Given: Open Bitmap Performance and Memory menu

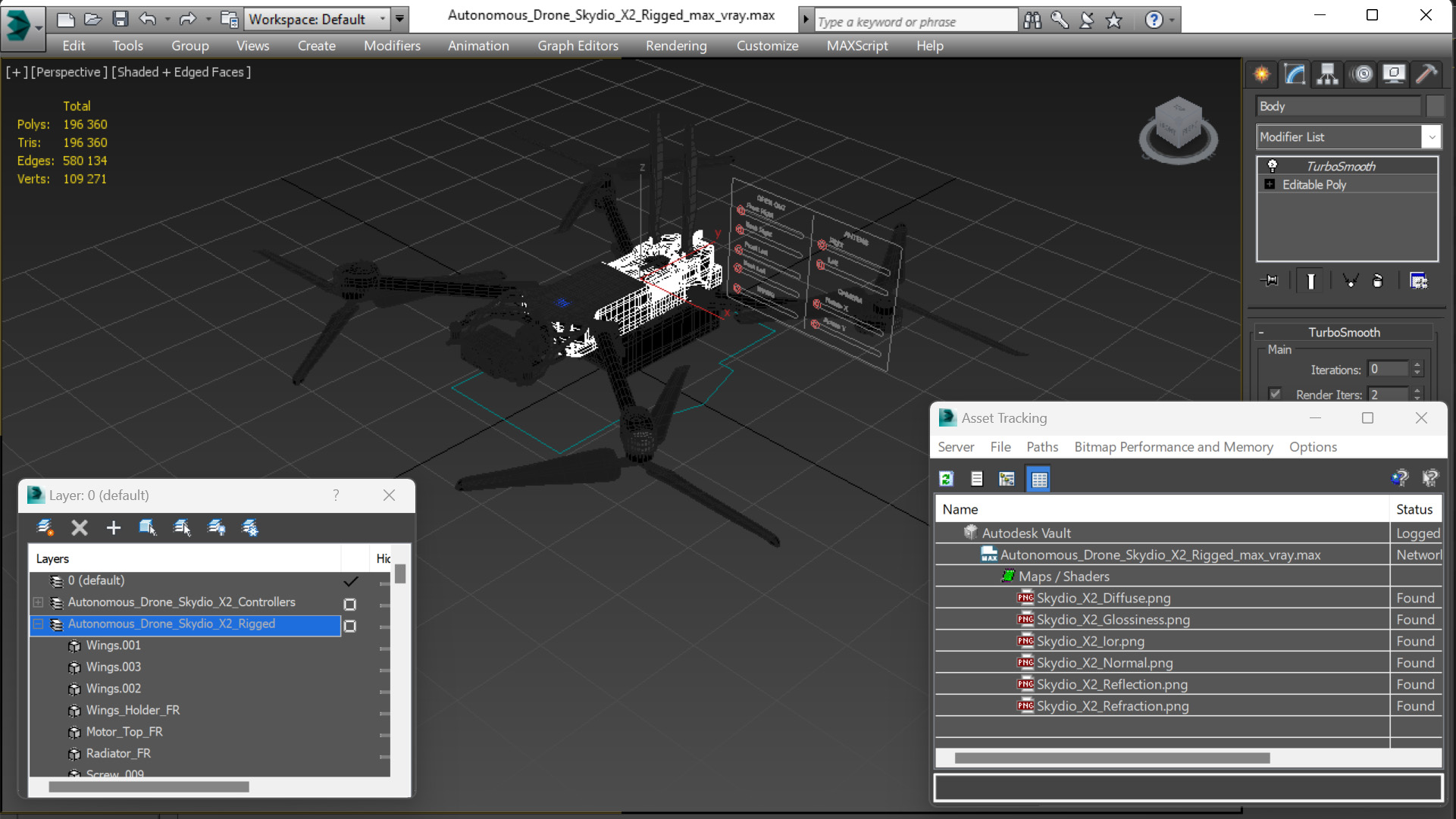Looking at the screenshot, I should point(1173,447).
